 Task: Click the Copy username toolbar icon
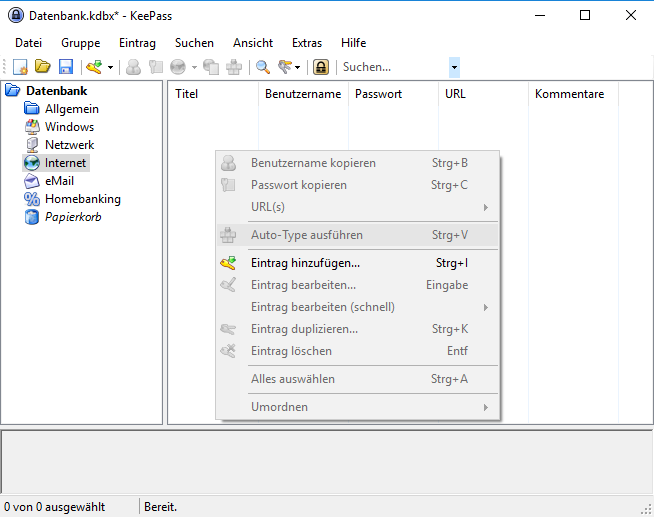[x=133, y=67]
